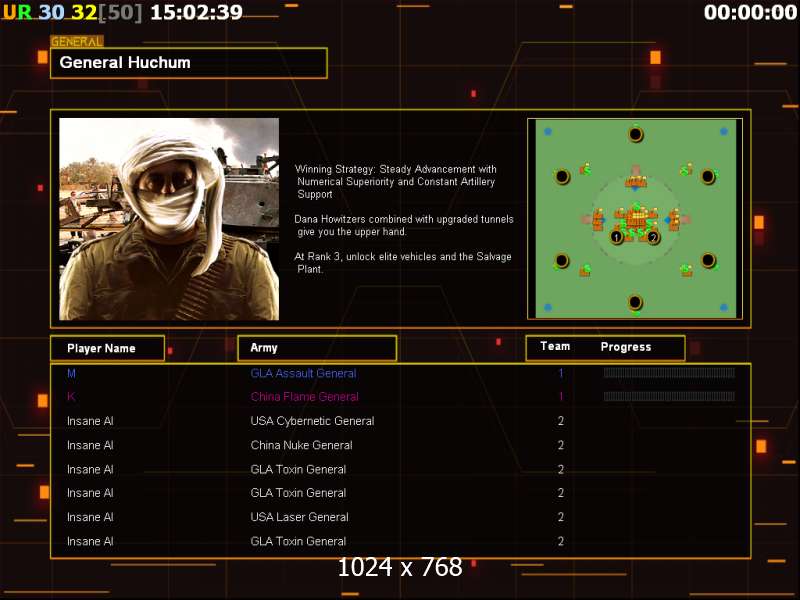
Task: Click the Rank 3 unlock tip text
Action: 403,263
